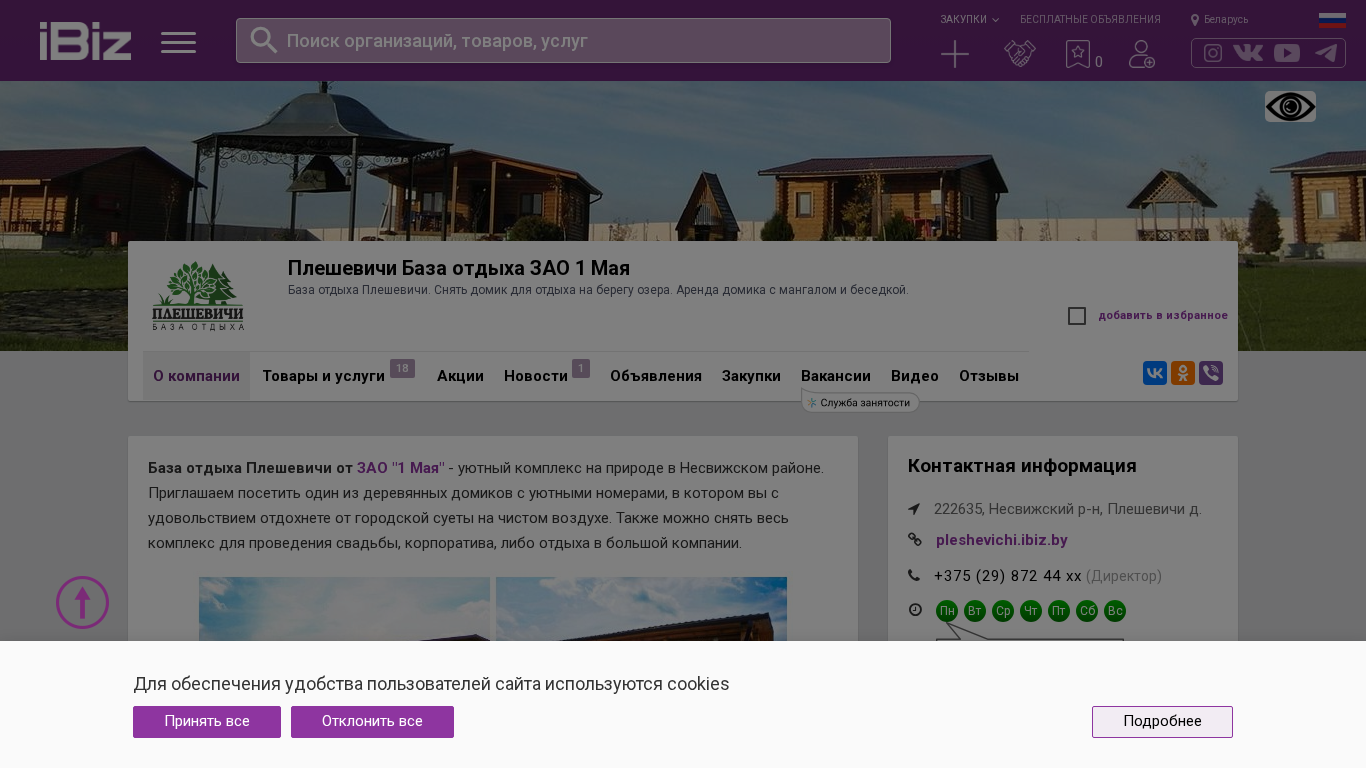
Task: Click the phone handset icon
Action: (x=914, y=576)
